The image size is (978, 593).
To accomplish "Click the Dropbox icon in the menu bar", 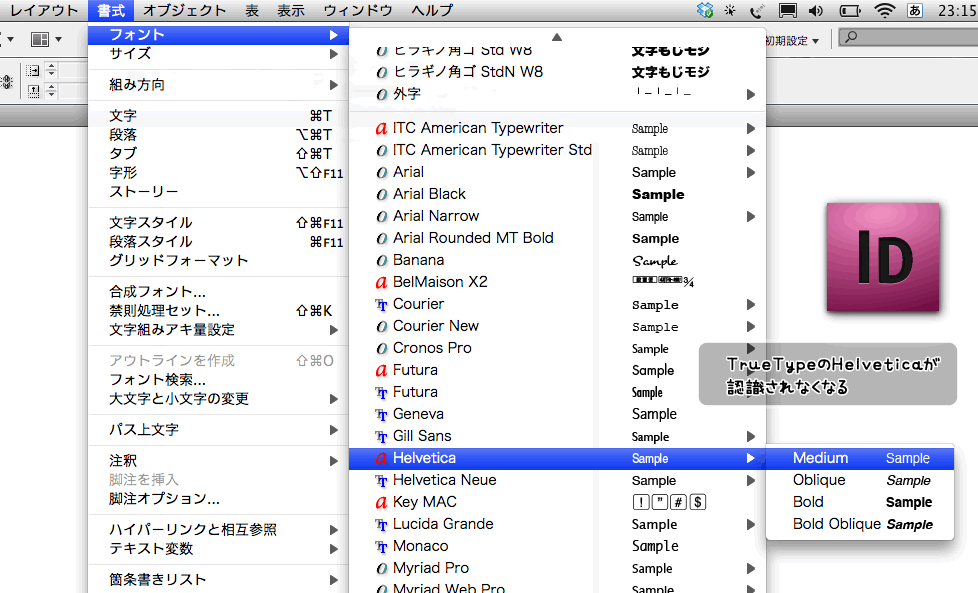I will pyautogui.click(x=705, y=11).
